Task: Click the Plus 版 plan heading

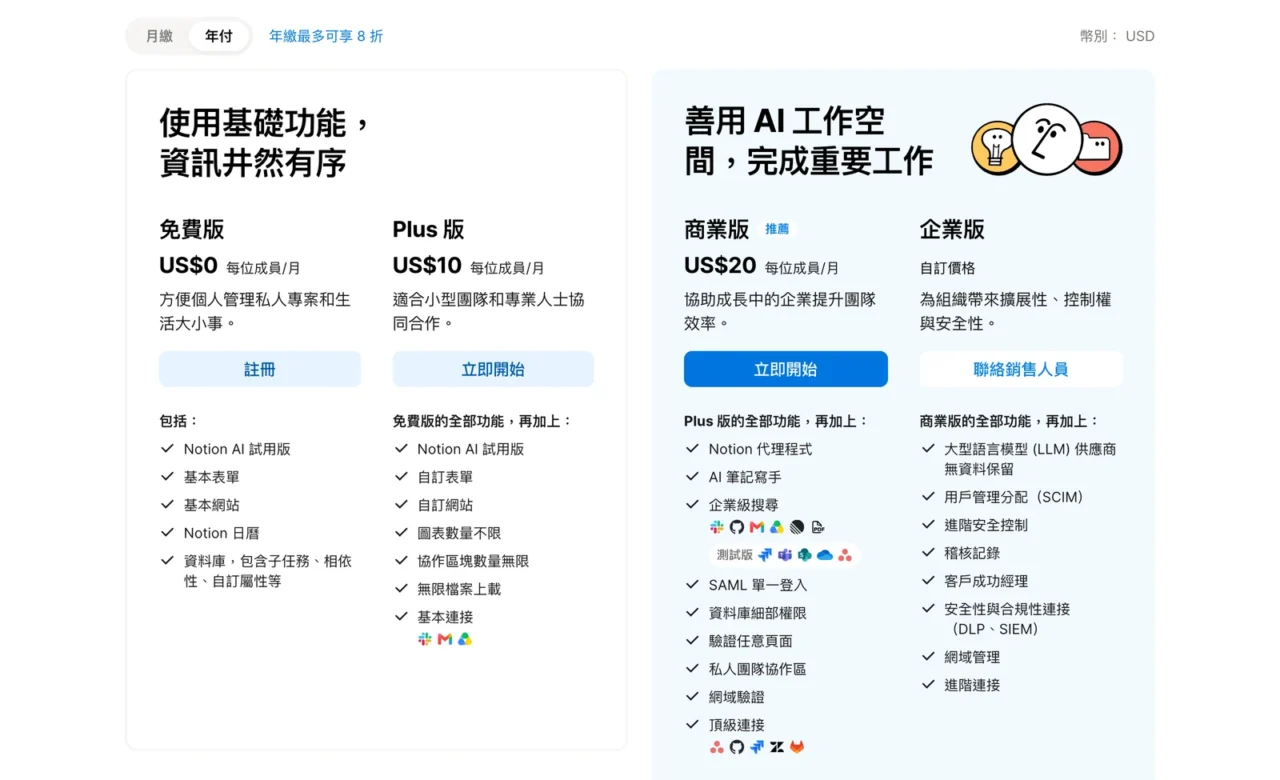Action: click(x=429, y=229)
